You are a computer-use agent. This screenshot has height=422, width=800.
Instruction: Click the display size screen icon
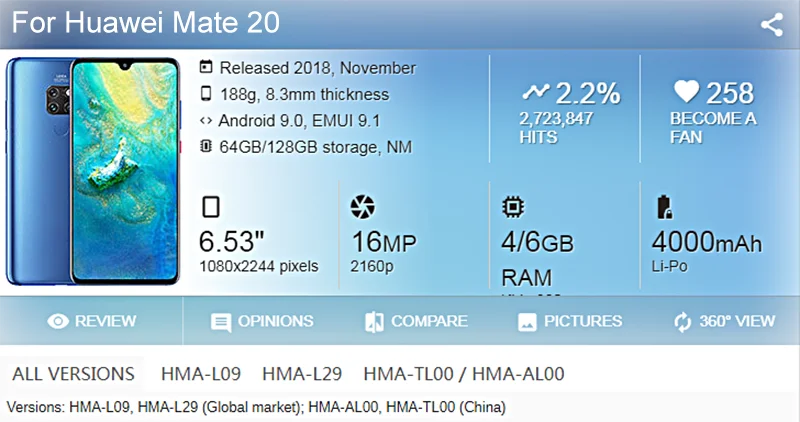[x=211, y=207]
